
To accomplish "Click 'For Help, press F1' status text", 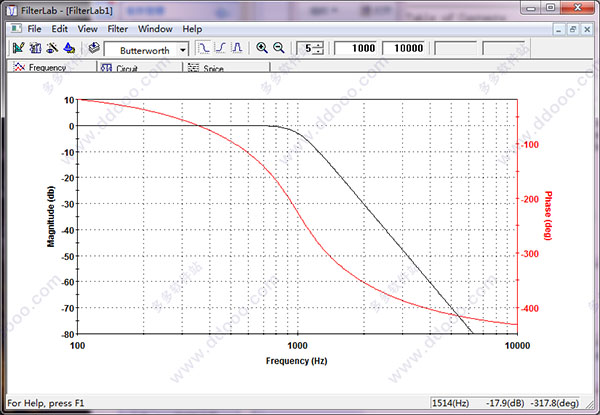I will [x=46, y=403].
